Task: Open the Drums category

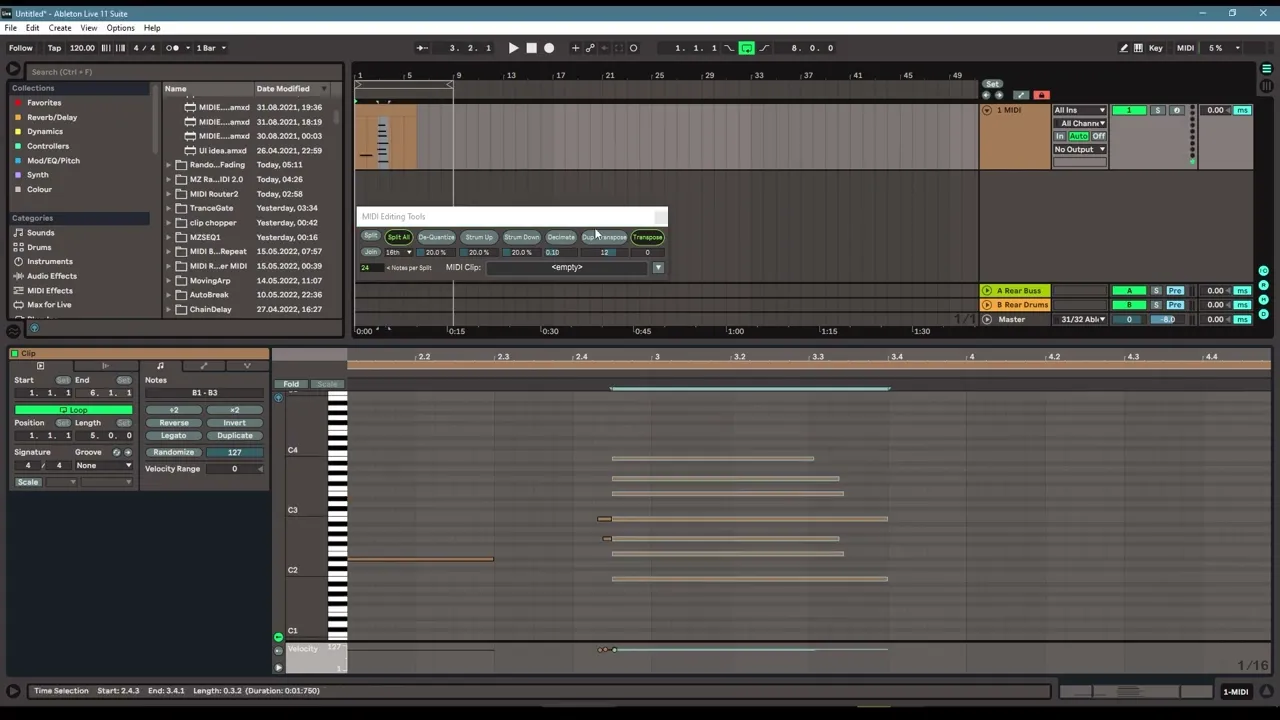Action: [x=39, y=247]
